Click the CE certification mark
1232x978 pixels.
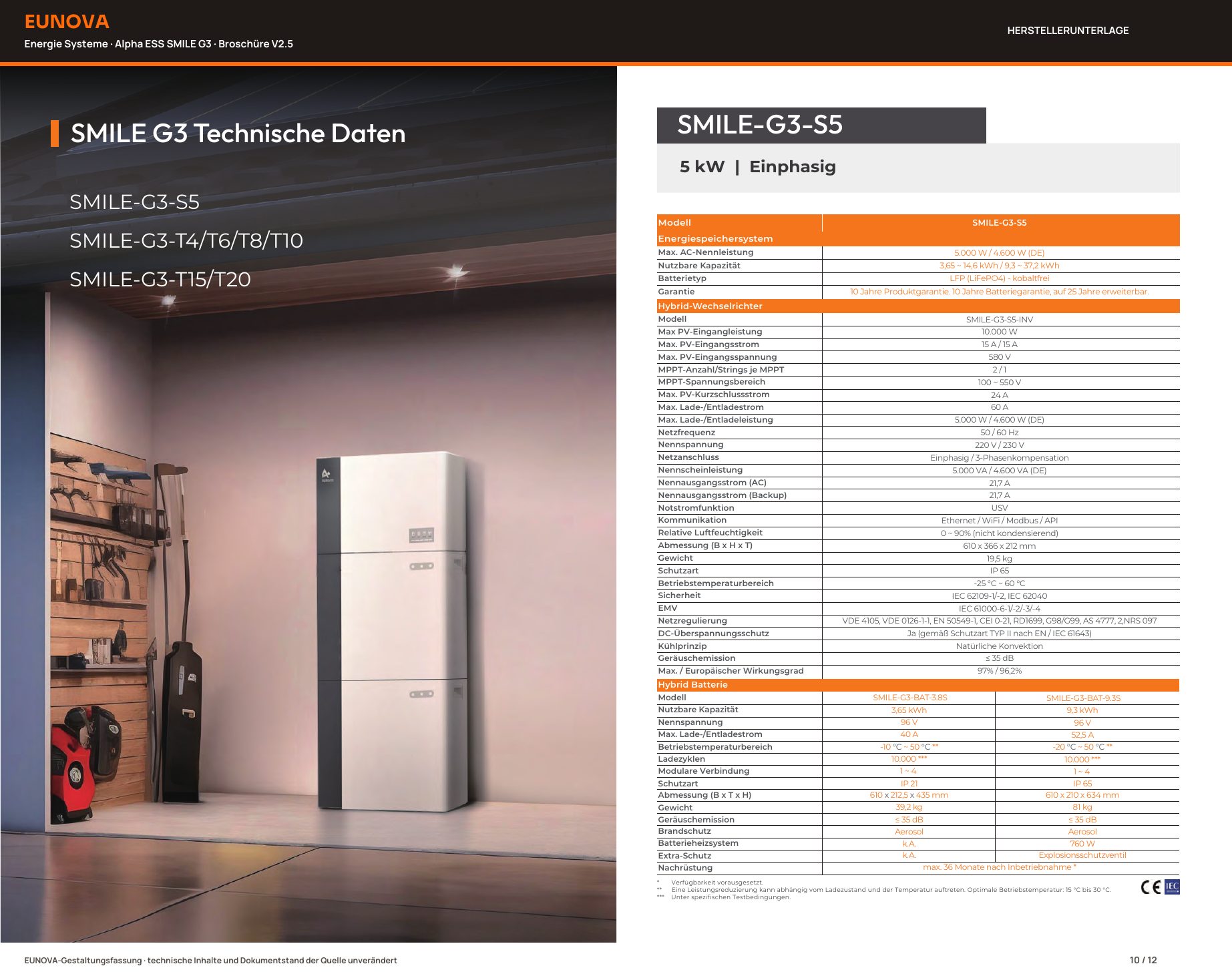1151,887
